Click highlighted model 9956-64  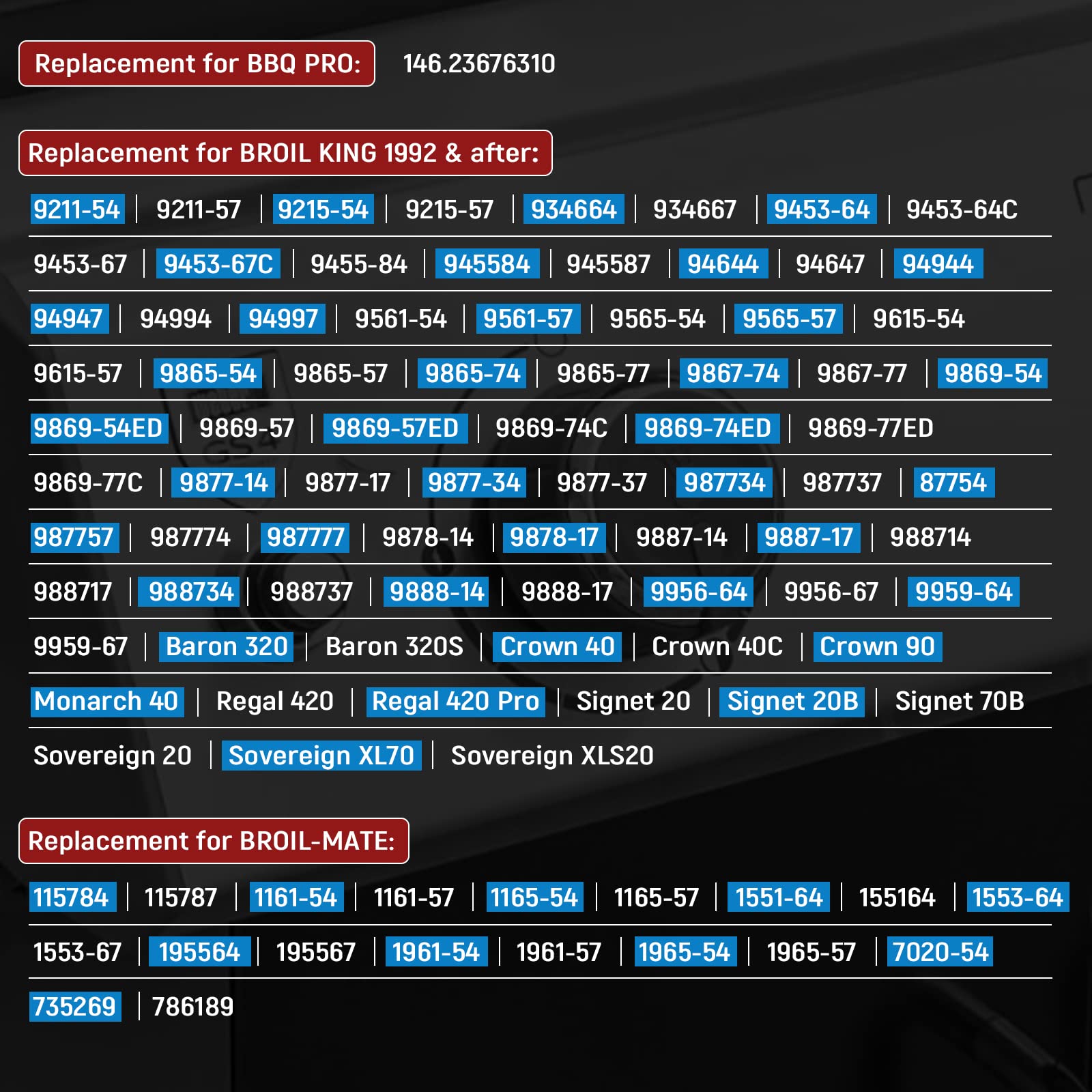tap(699, 592)
